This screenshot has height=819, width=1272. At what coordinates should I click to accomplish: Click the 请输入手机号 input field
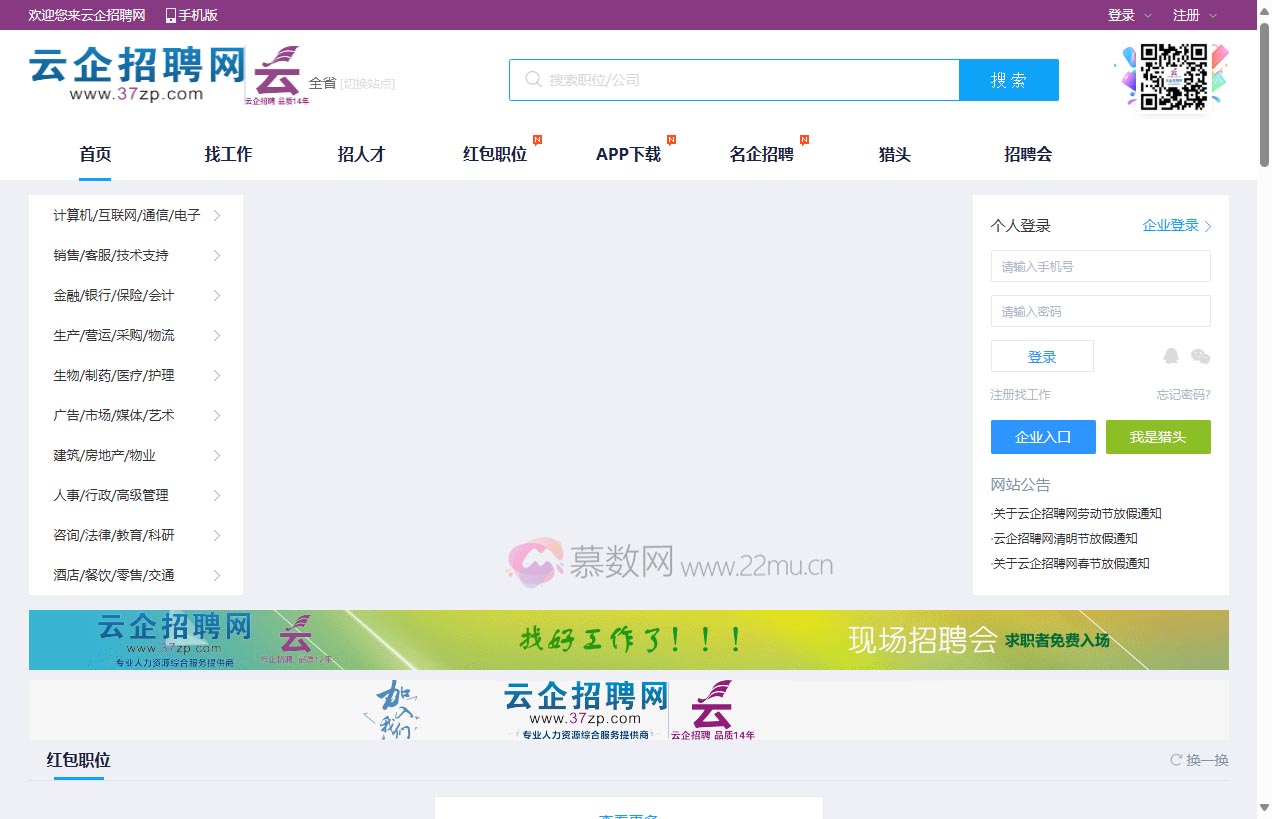tap(1100, 266)
